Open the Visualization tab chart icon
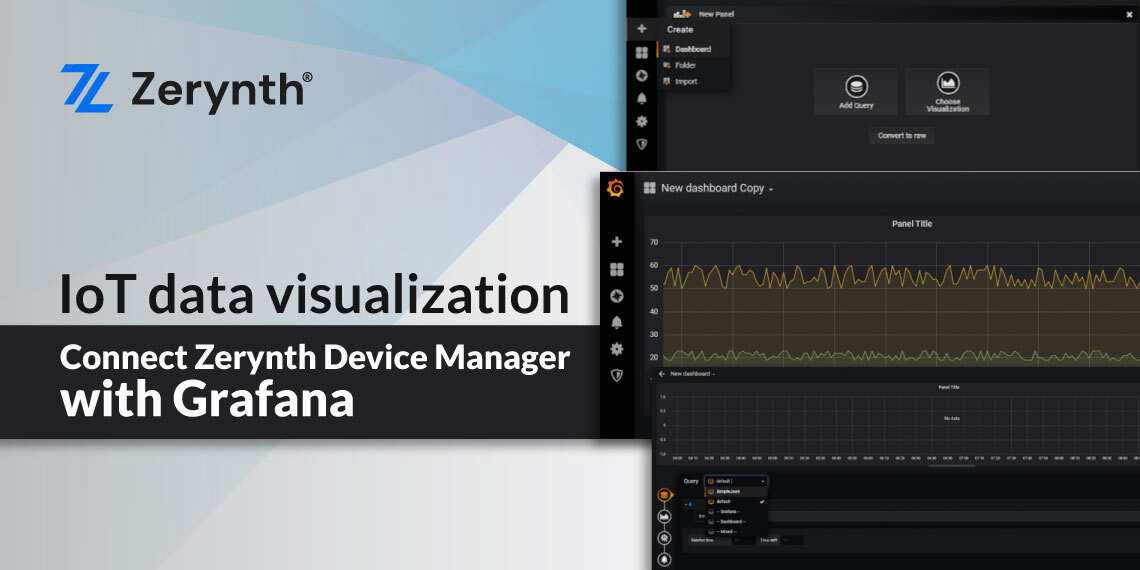The height and width of the screenshot is (570, 1140). coord(664,516)
